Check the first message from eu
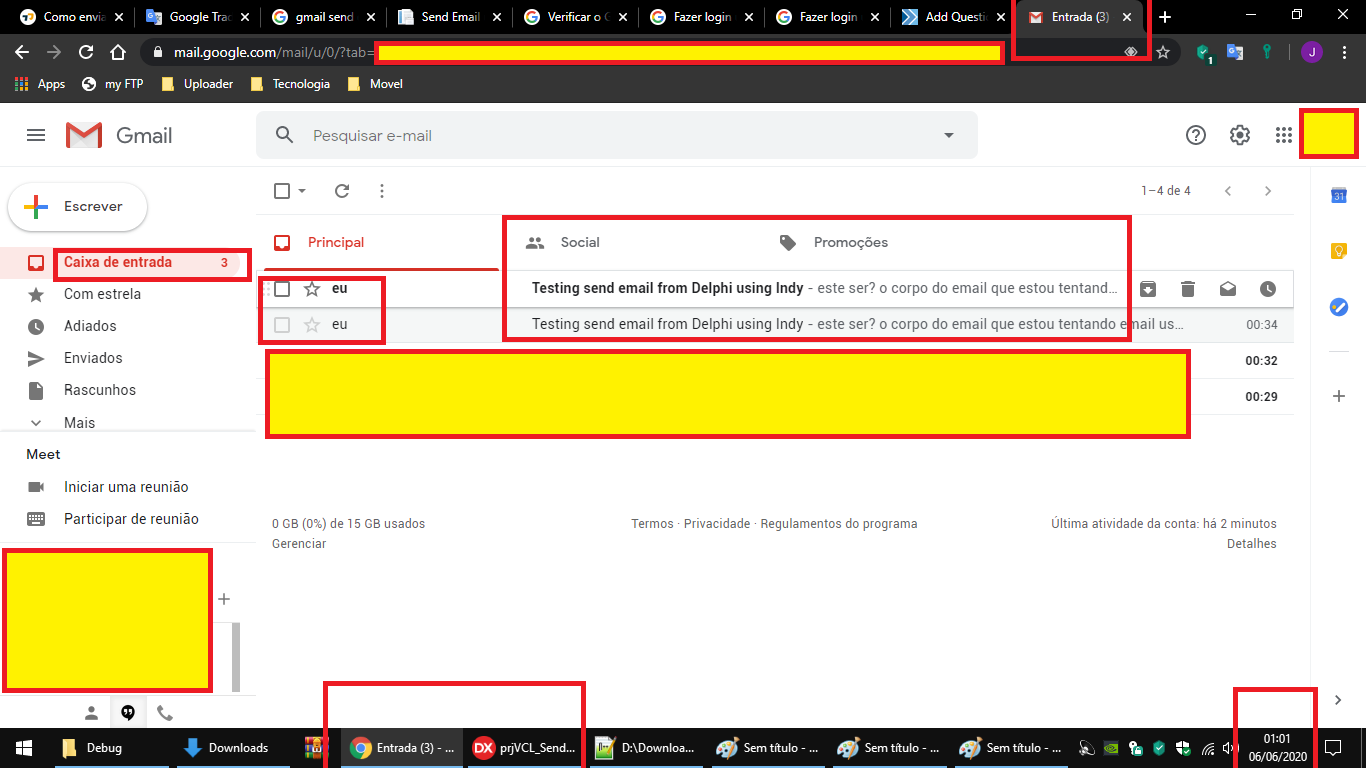The image size is (1366, 768). (x=282, y=289)
